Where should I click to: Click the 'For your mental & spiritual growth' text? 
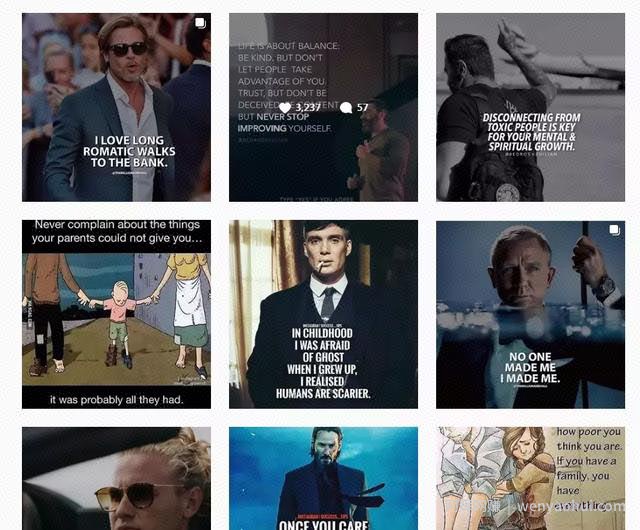tap(531, 142)
